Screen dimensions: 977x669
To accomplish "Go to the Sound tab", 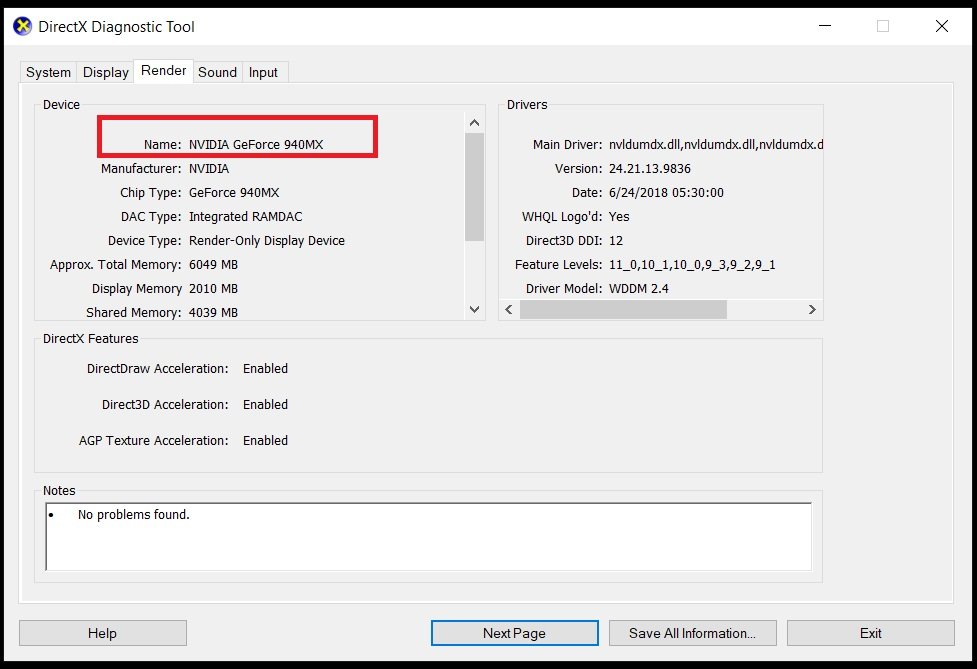I will tap(217, 72).
